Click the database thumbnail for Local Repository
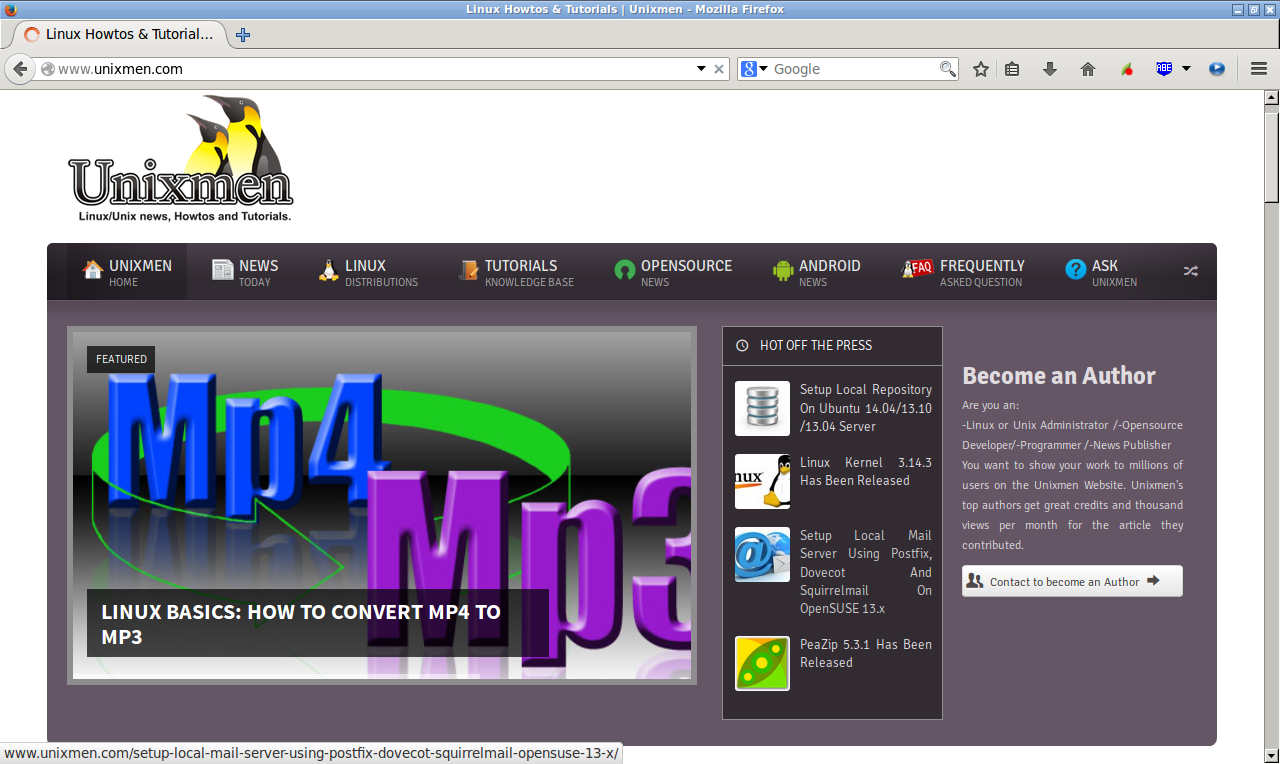 click(762, 408)
